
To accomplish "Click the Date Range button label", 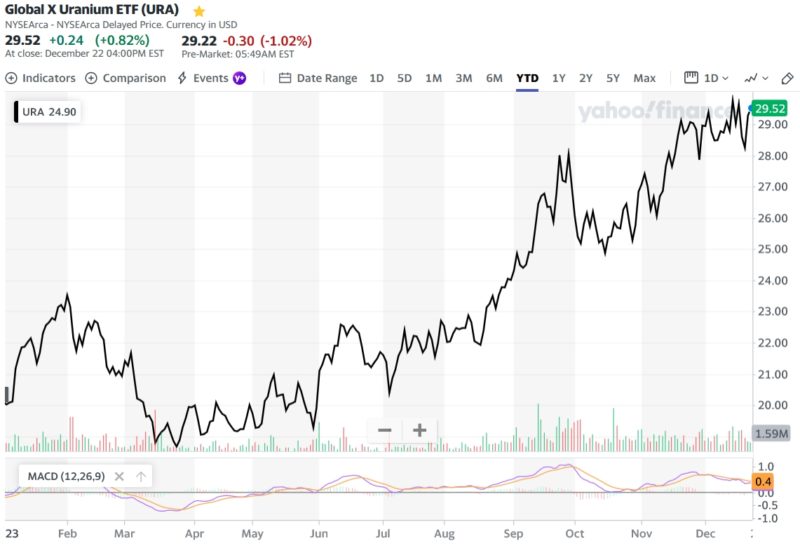I will click(x=327, y=78).
